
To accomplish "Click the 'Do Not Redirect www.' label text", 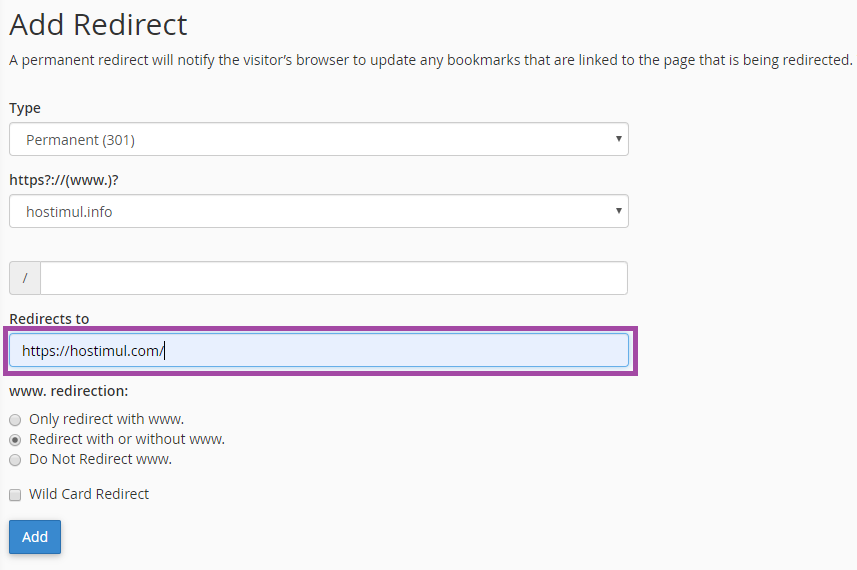I will point(100,459).
